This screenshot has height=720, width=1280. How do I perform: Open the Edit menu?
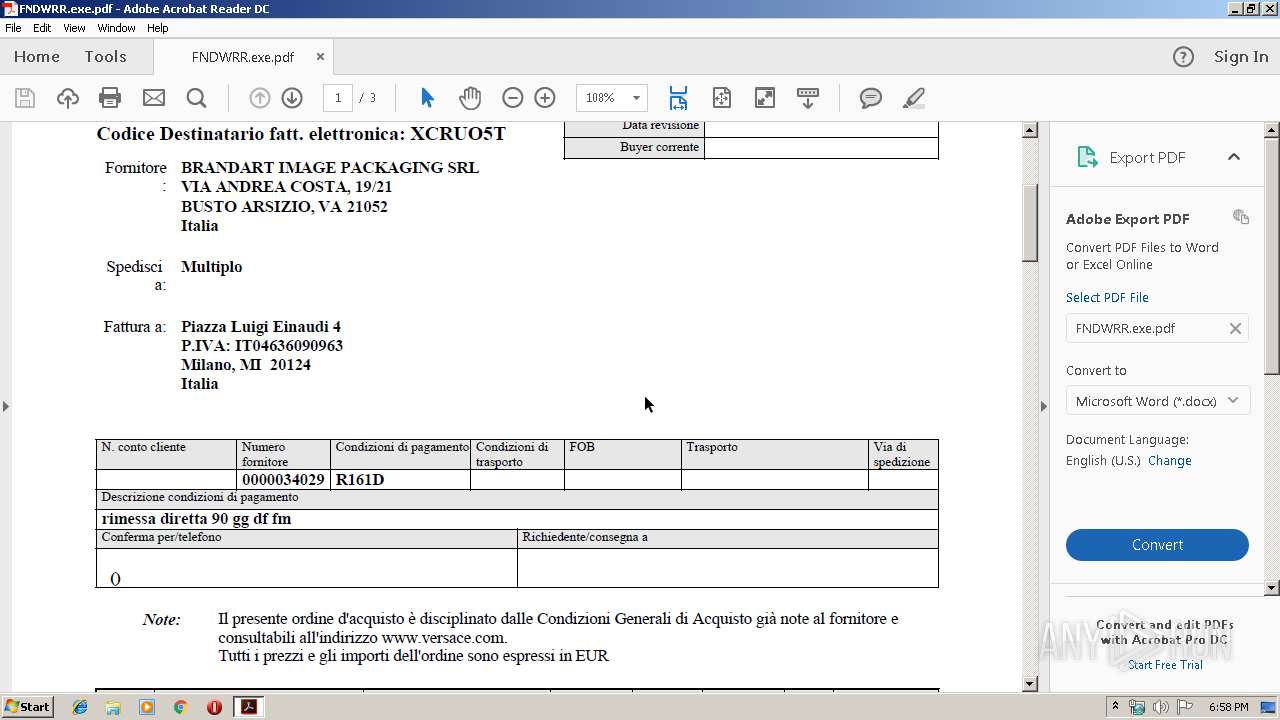pyautogui.click(x=42, y=28)
